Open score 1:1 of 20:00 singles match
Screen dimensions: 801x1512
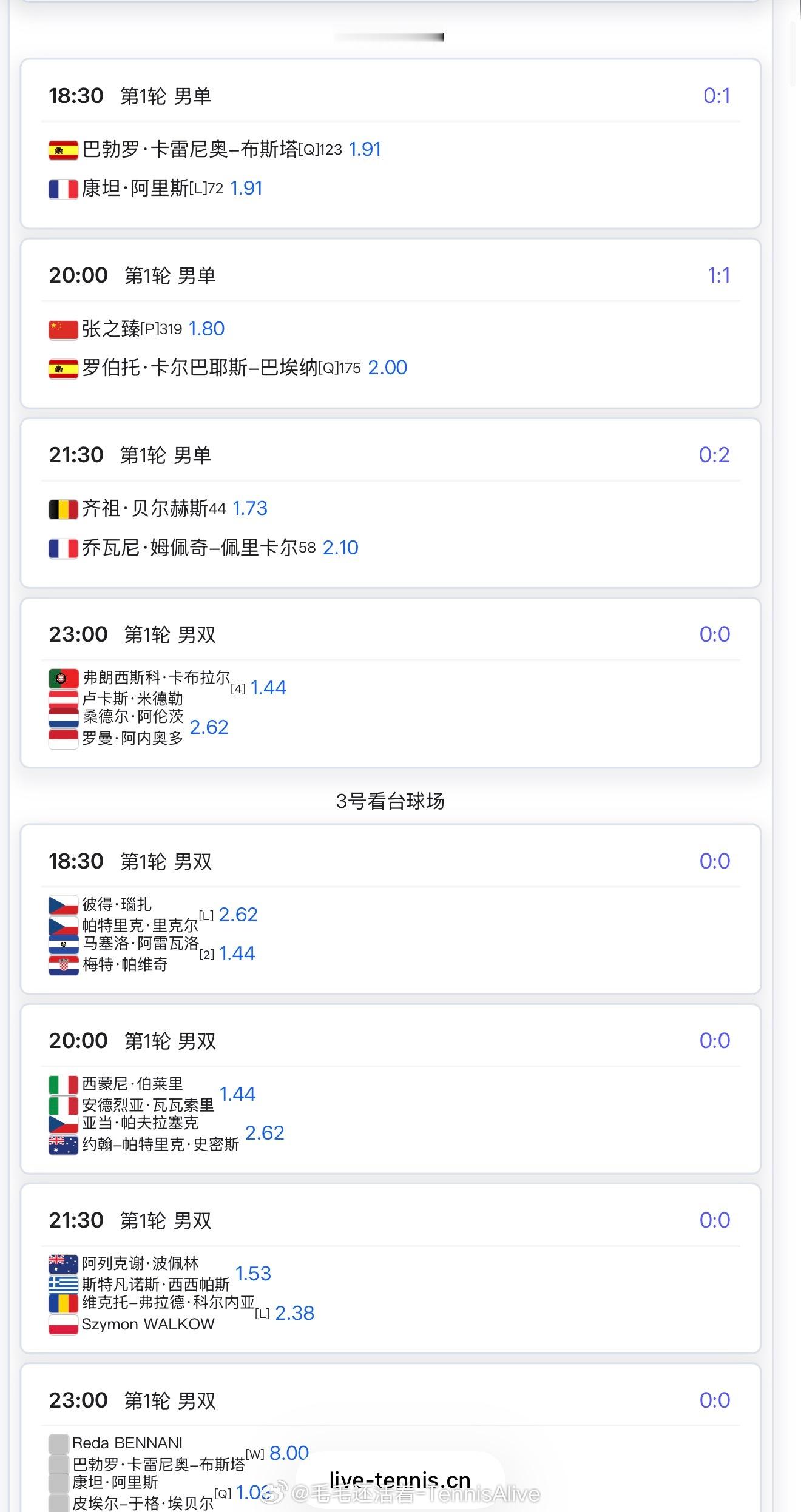click(x=718, y=276)
